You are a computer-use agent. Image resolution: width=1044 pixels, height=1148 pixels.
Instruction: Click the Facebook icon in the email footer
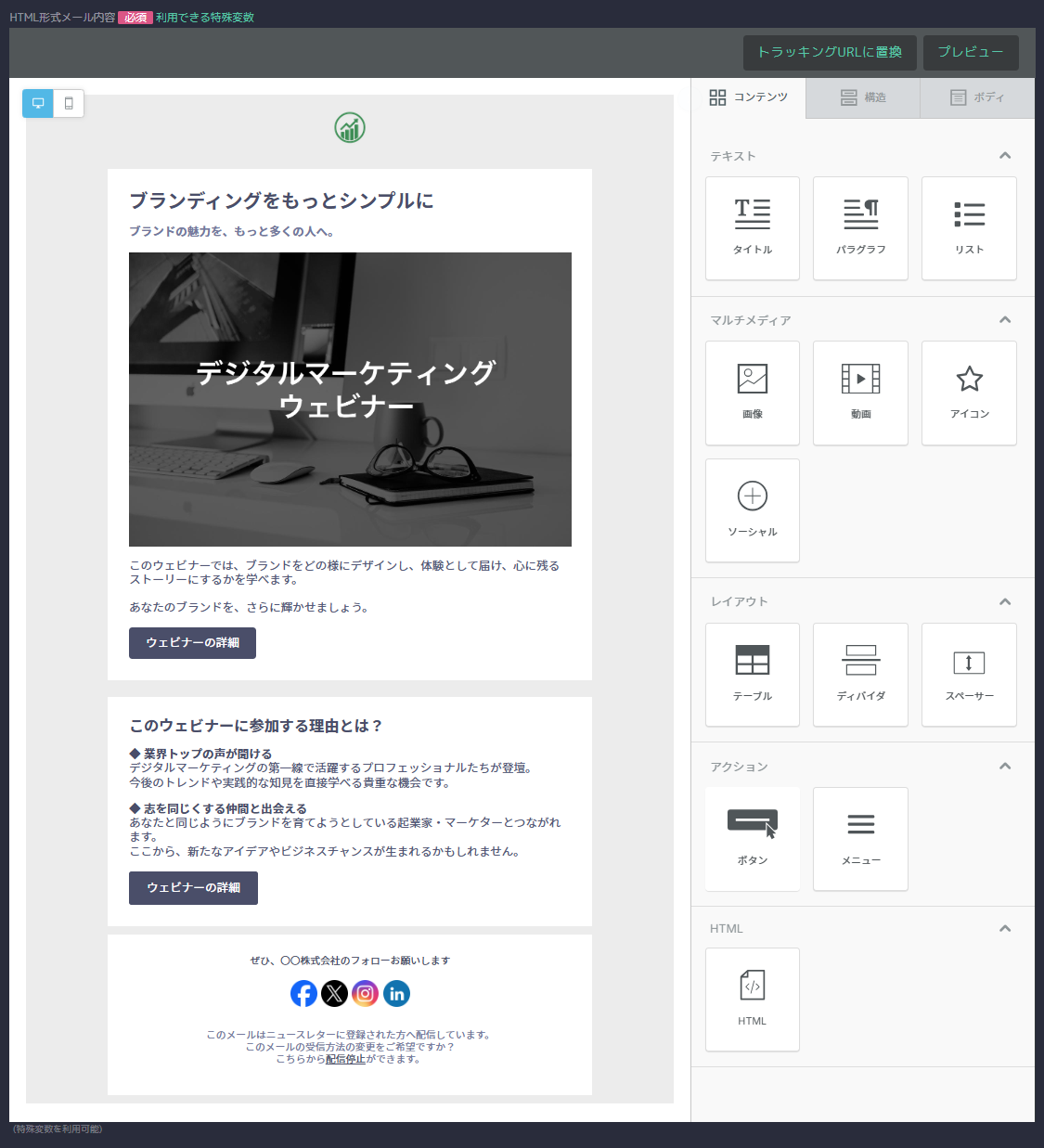303,994
